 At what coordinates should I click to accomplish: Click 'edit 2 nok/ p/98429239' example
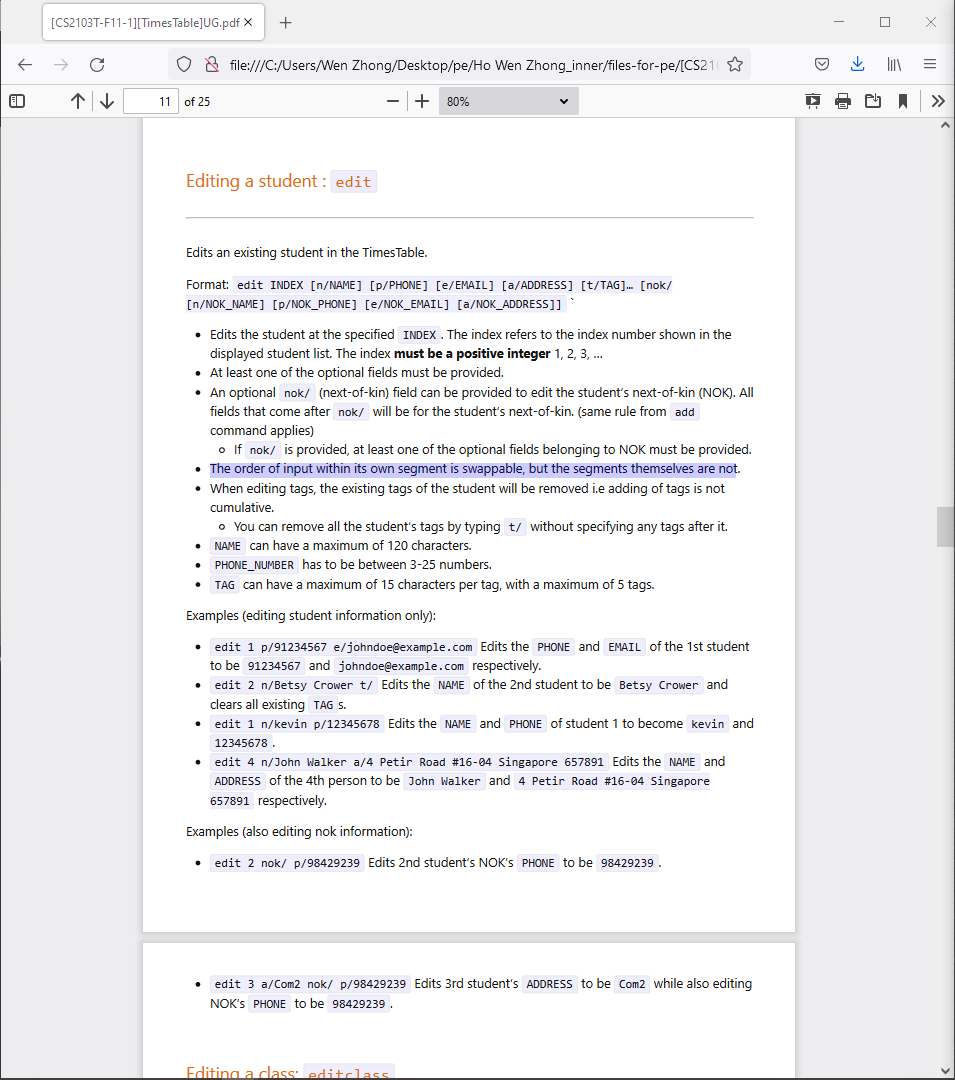tap(286, 863)
